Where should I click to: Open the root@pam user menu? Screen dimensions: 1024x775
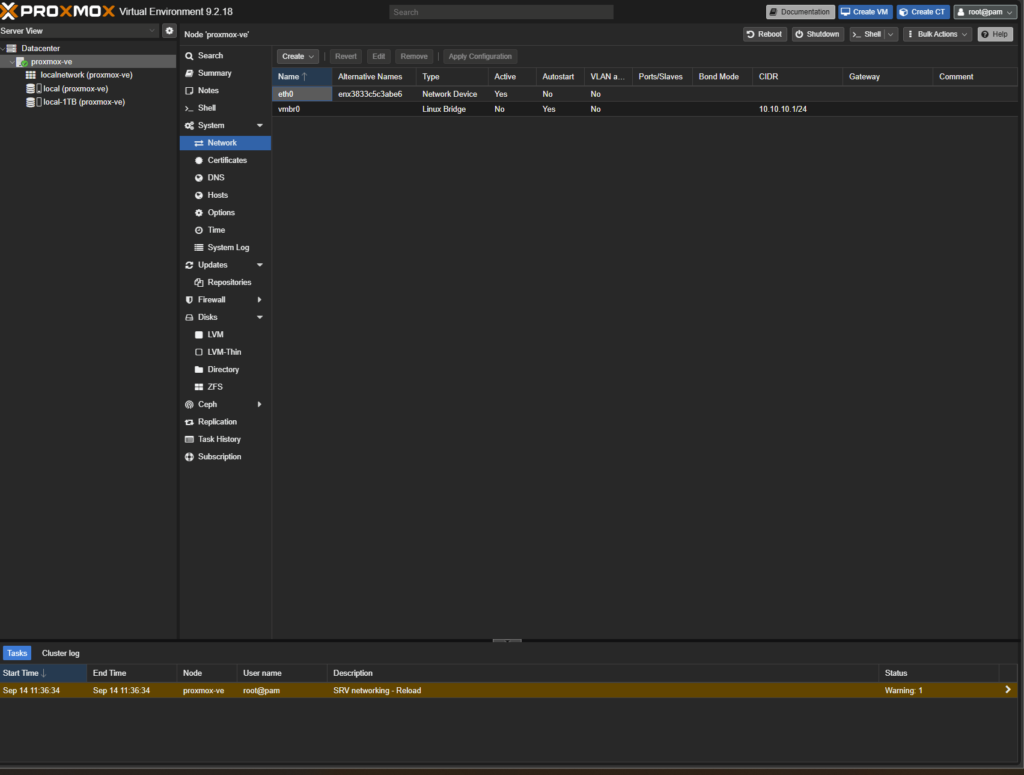985,12
